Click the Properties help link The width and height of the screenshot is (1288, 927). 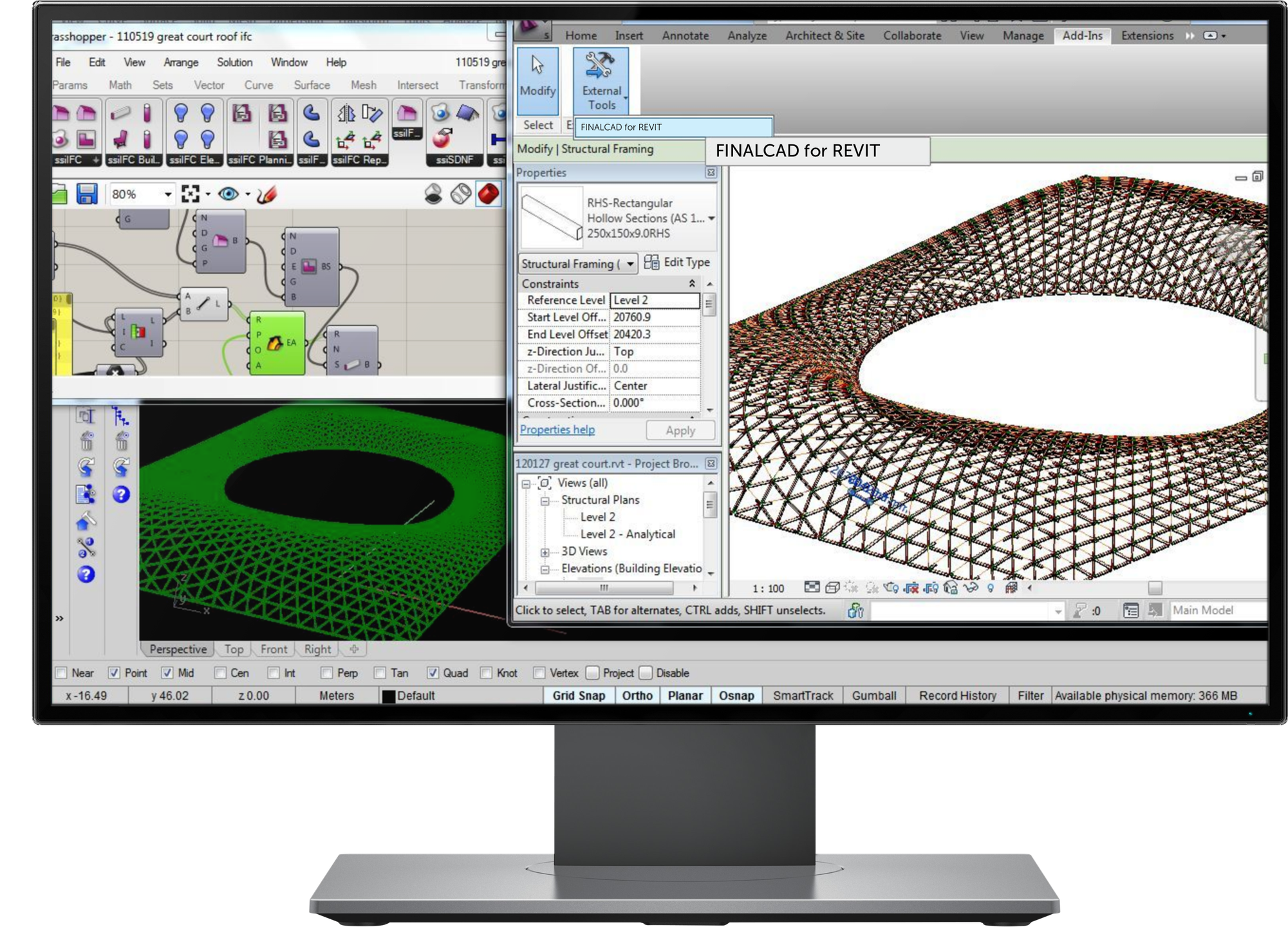[x=557, y=429]
